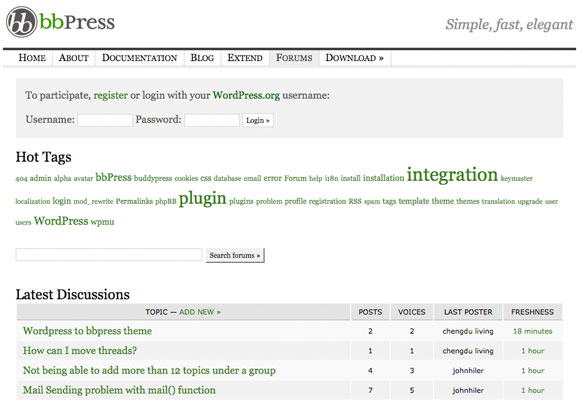Open the spam tag

pyautogui.click(x=372, y=202)
